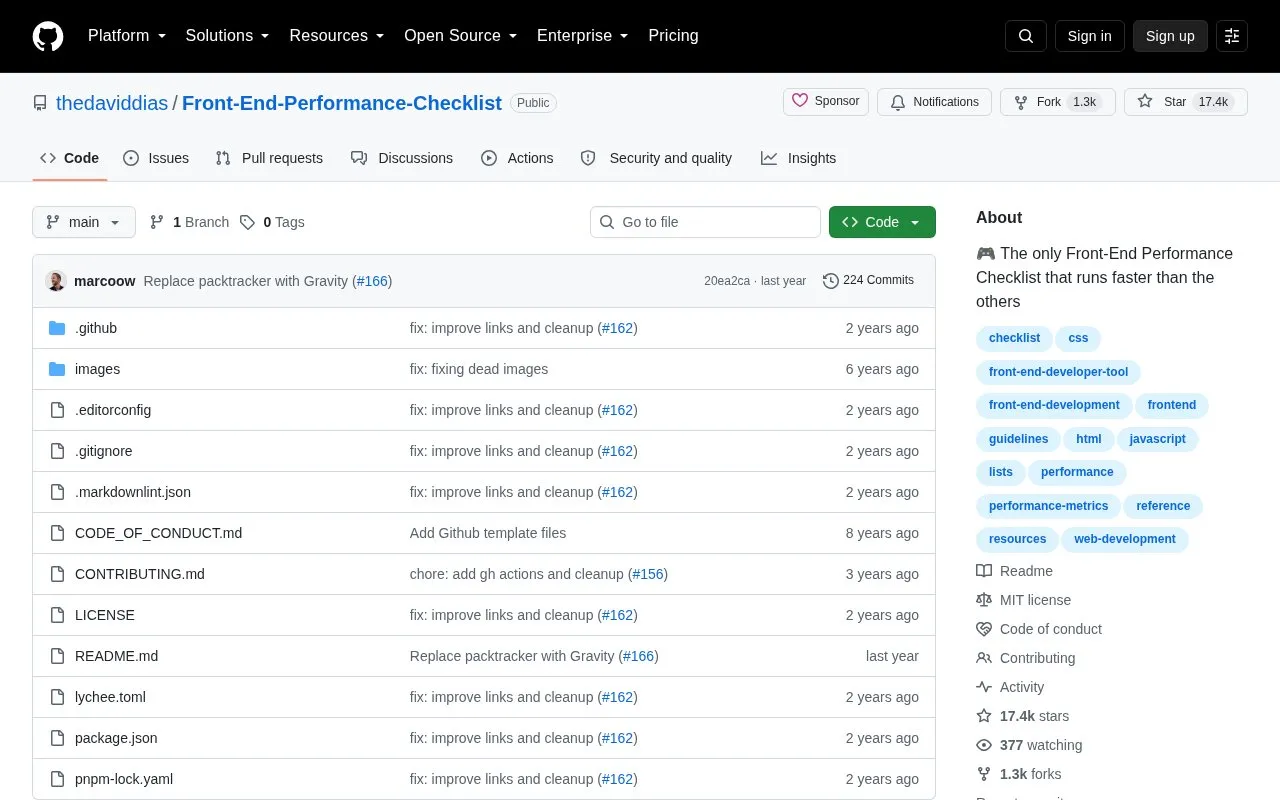The image size is (1280, 800).
Task: Open the images folder icon
Action: (x=57, y=369)
